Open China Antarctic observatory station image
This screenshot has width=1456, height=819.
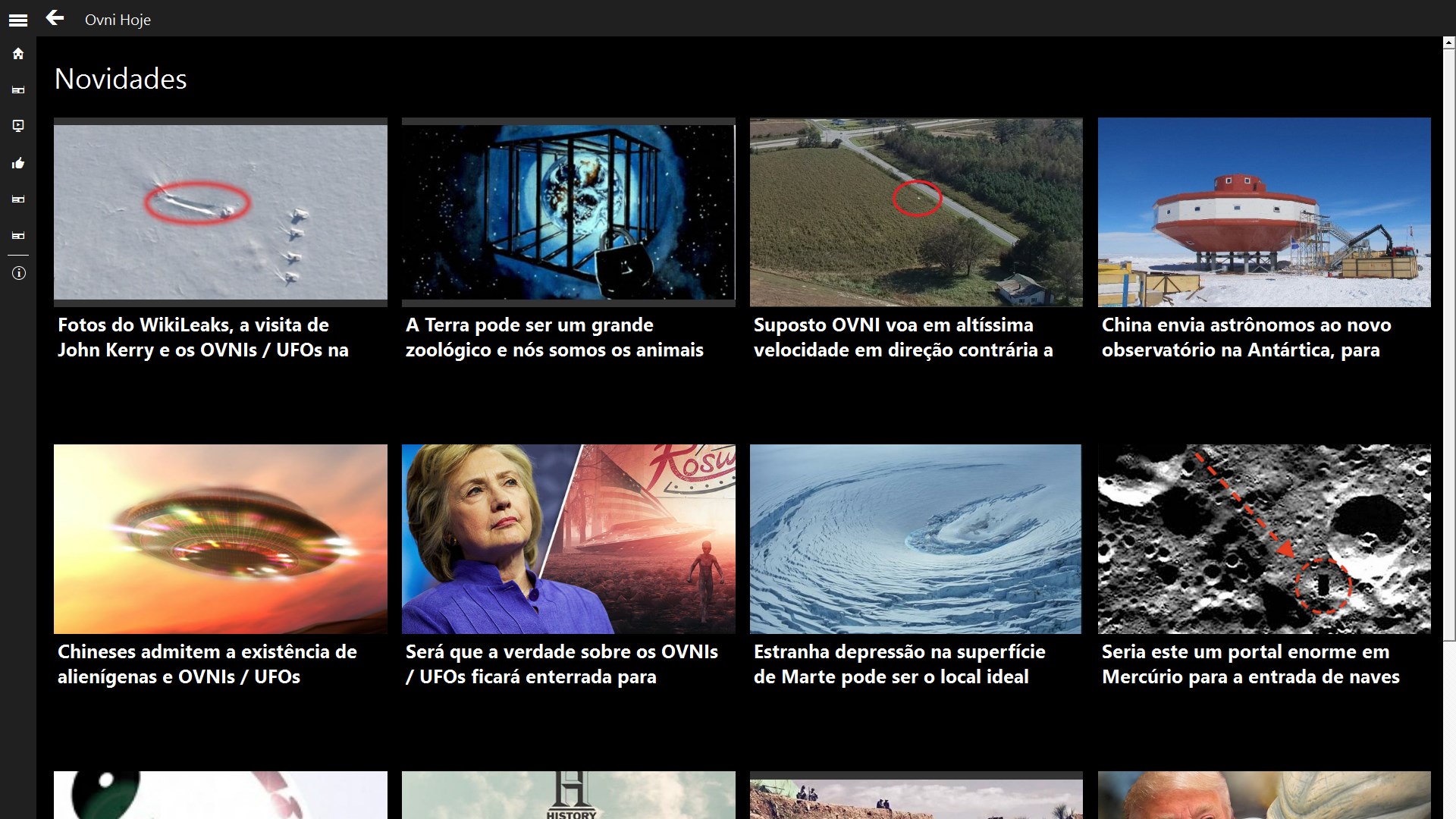(1264, 212)
